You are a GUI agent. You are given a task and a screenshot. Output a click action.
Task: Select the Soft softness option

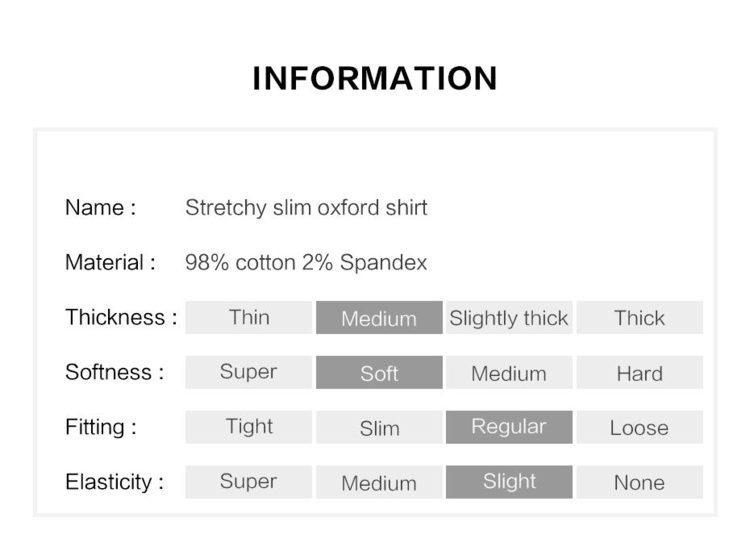(x=379, y=372)
